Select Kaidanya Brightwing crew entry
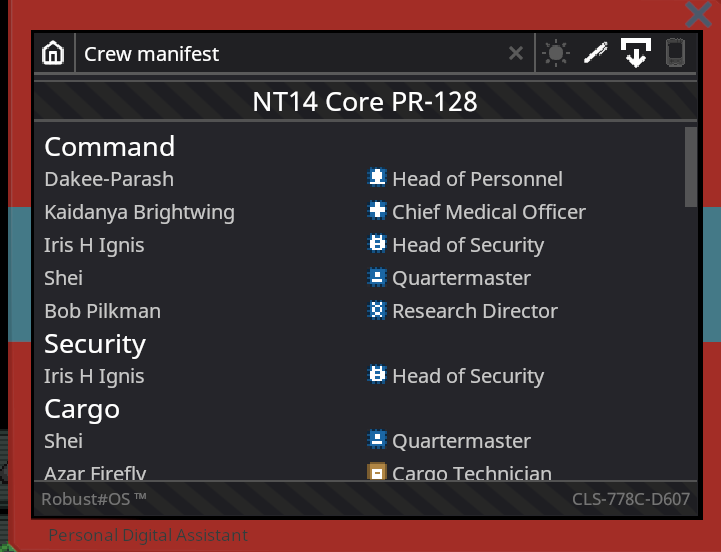Viewport: 721px width, 552px height. [x=140, y=212]
